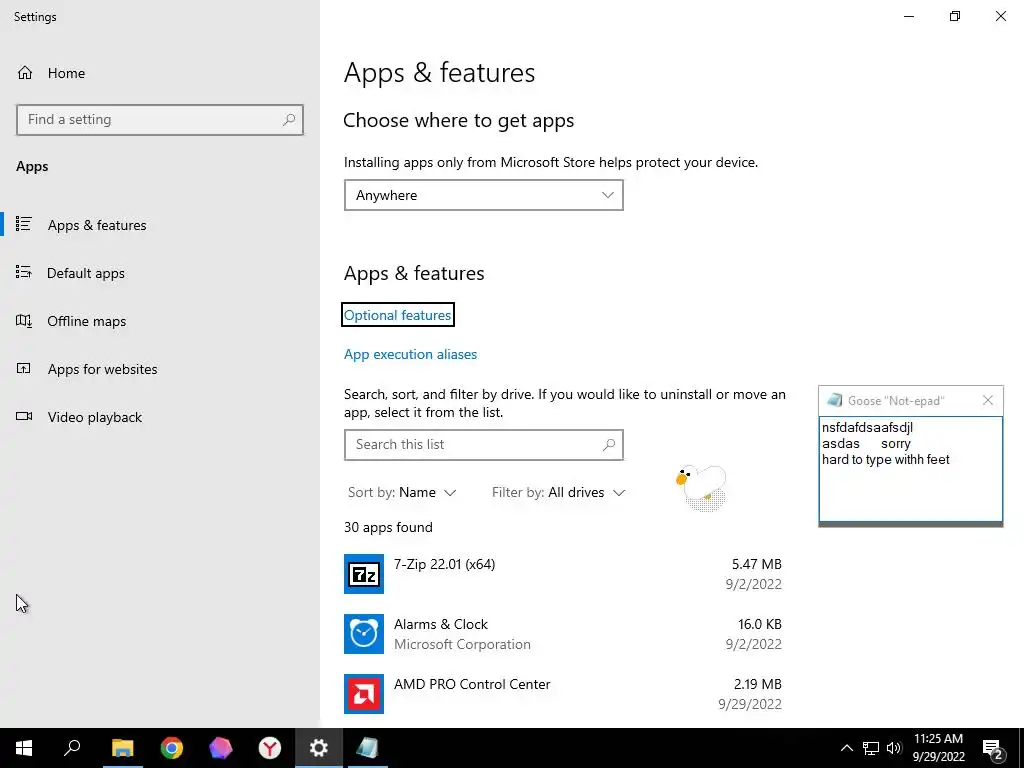
Task: Open the taskbar clock and date
Action: tap(938, 748)
